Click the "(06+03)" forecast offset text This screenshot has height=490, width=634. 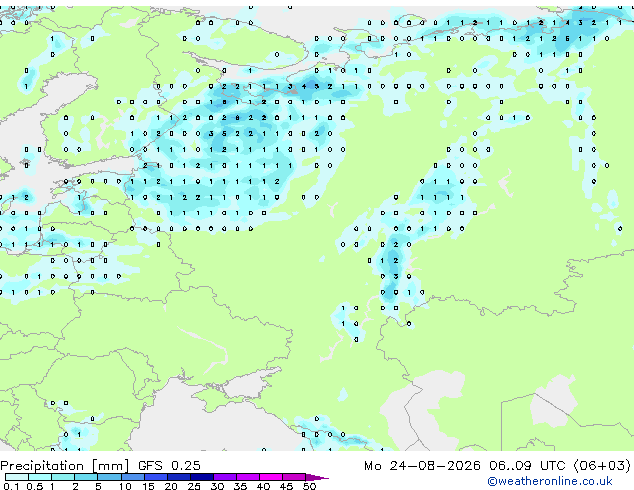[602, 466]
